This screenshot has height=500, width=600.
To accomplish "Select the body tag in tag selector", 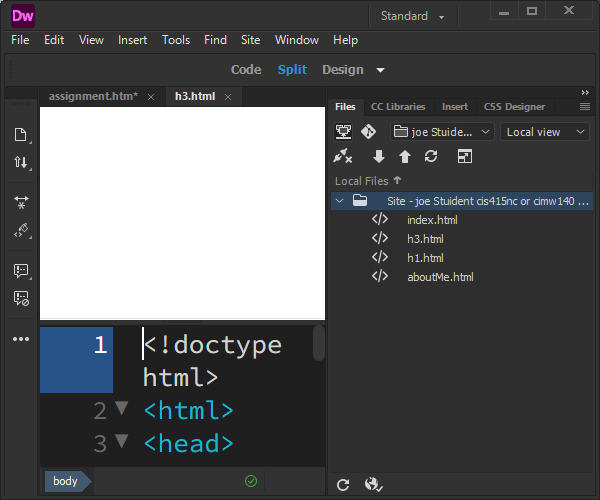I will (65, 482).
